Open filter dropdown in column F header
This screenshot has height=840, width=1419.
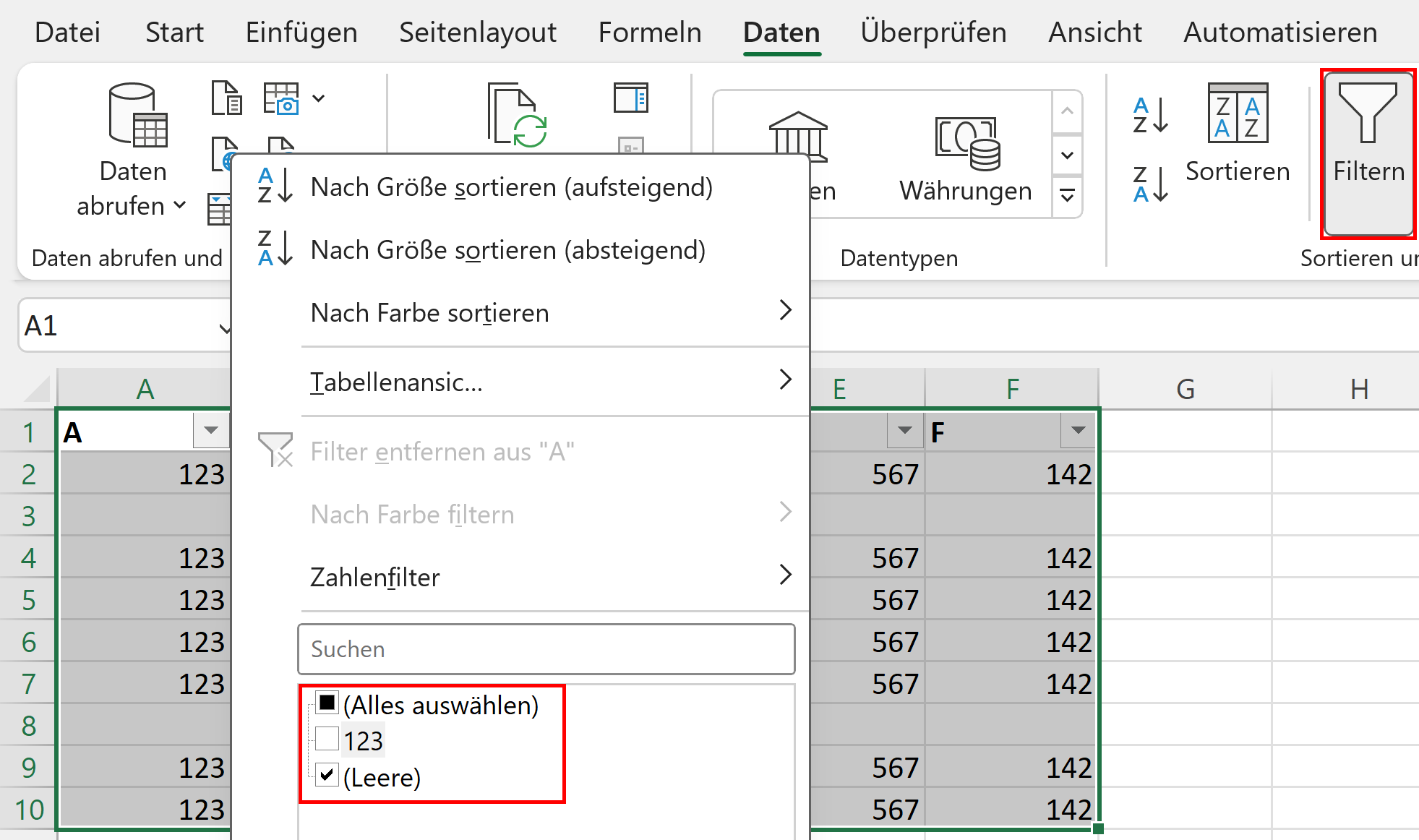coord(1078,431)
